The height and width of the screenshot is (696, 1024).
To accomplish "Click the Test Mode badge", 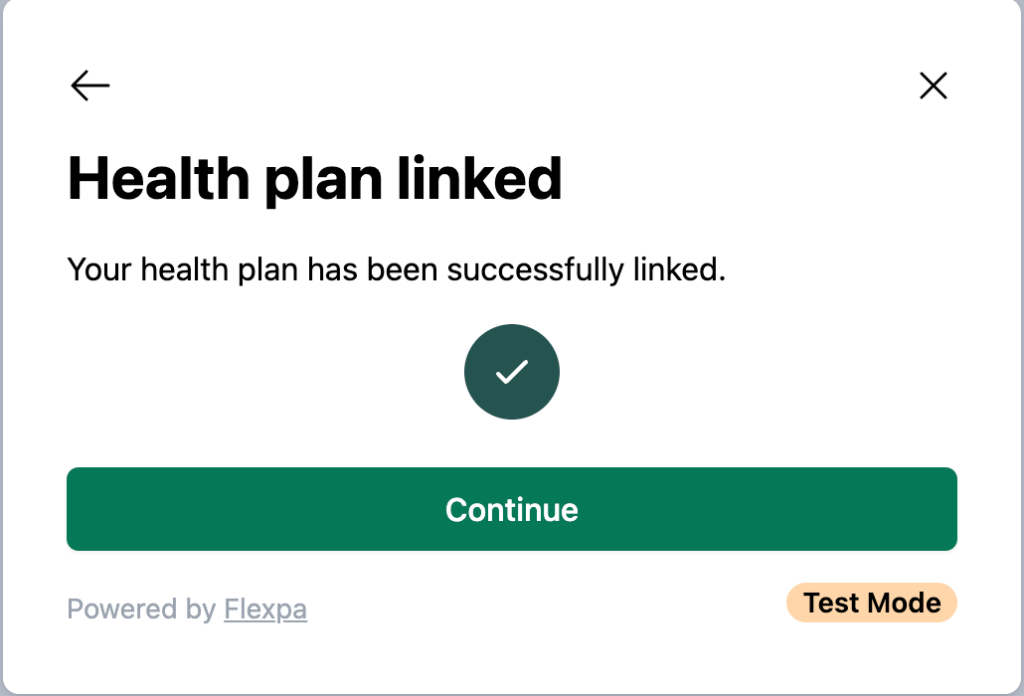I will (x=871, y=603).
